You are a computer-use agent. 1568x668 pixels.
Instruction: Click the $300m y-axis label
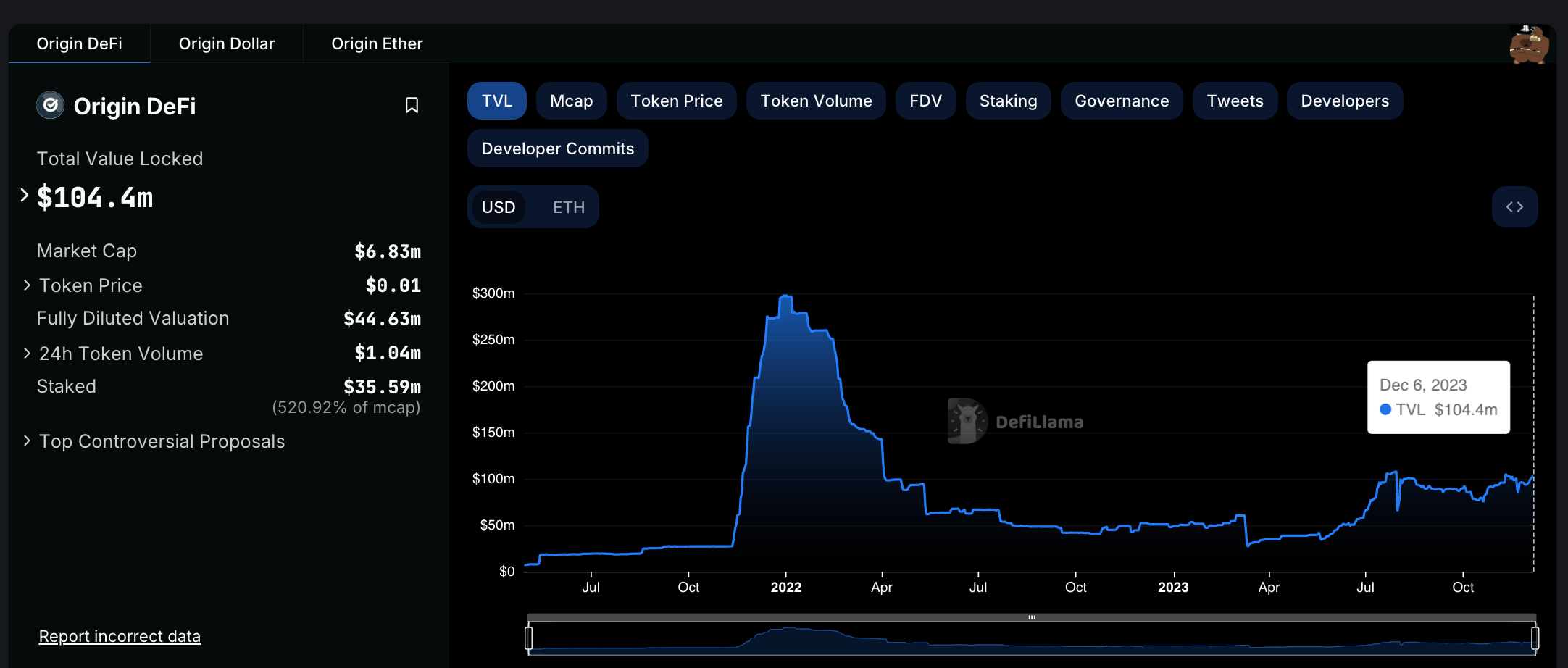493,293
